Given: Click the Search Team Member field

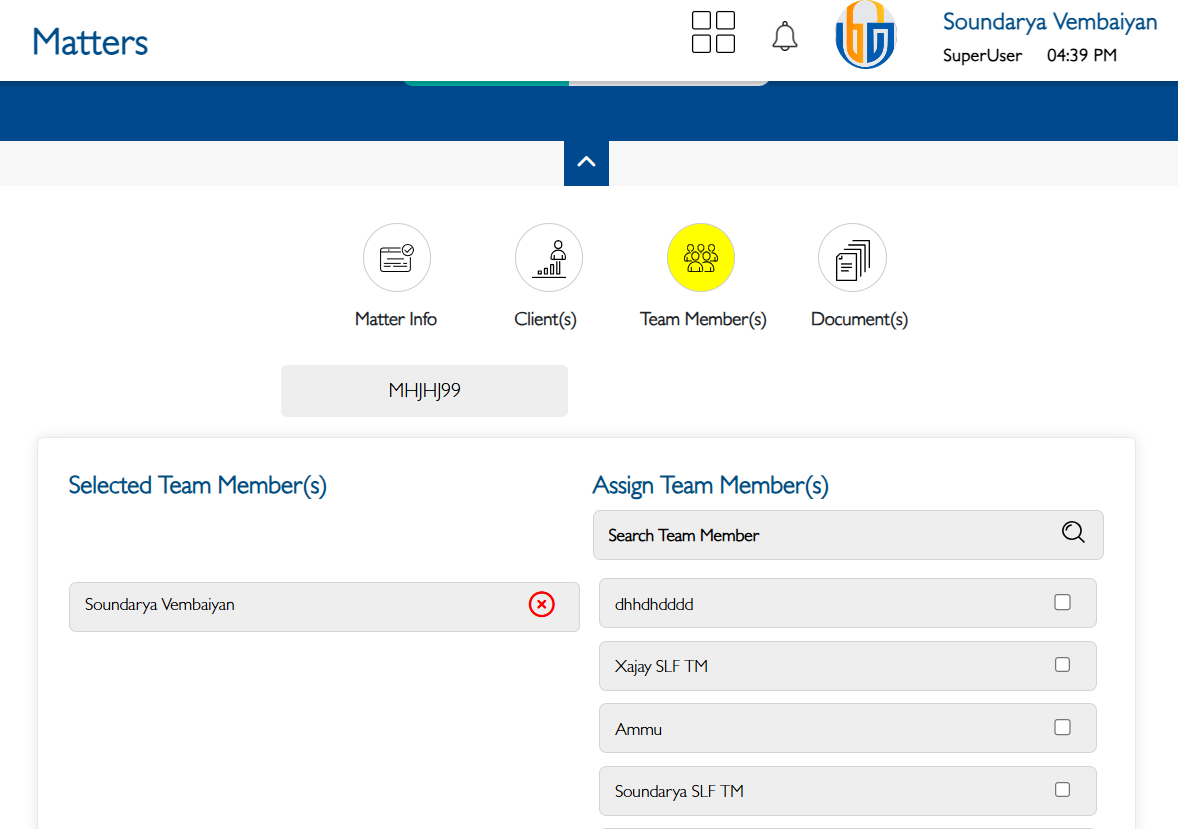Looking at the screenshot, I should (x=820, y=536).
